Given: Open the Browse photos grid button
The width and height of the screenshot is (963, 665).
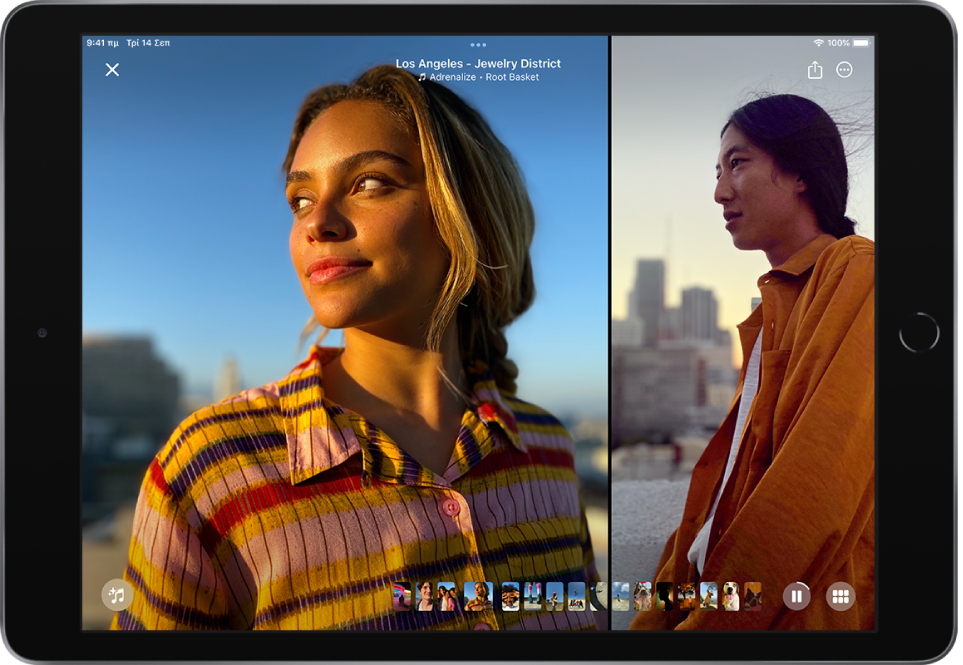Looking at the screenshot, I should pos(841,597).
